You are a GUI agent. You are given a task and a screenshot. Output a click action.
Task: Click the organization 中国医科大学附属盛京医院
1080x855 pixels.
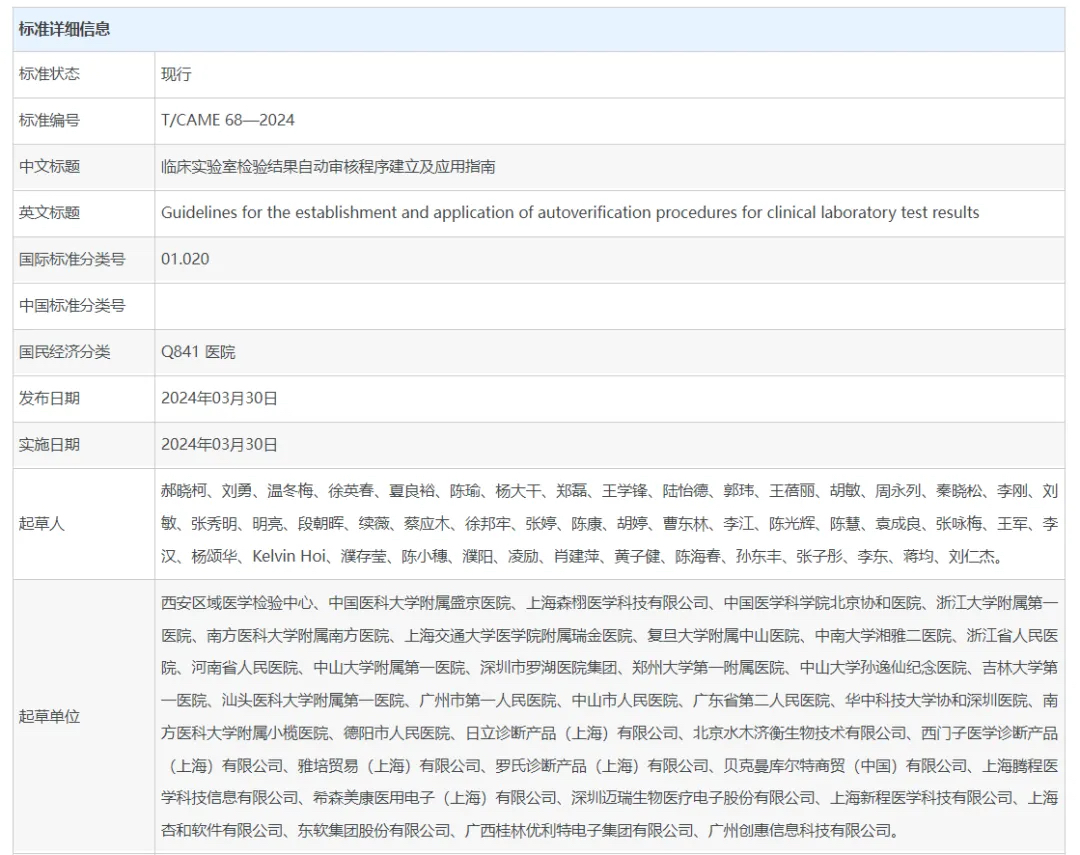pos(419,603)
